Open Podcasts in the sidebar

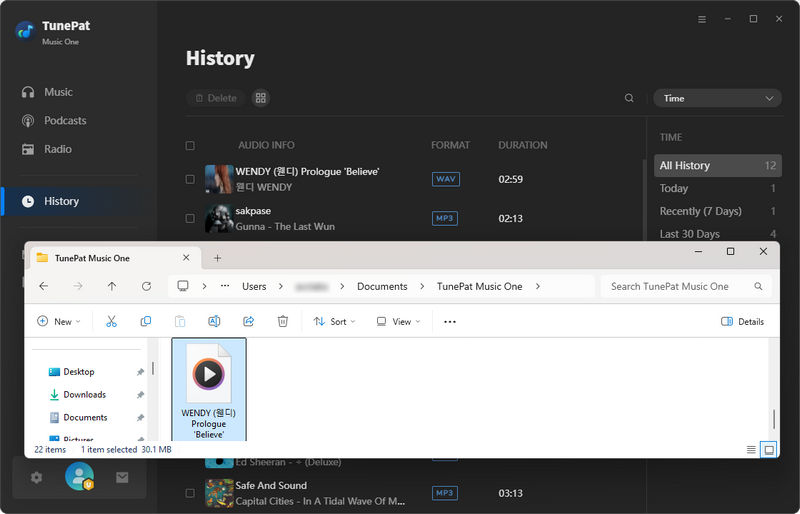point(65,120)
